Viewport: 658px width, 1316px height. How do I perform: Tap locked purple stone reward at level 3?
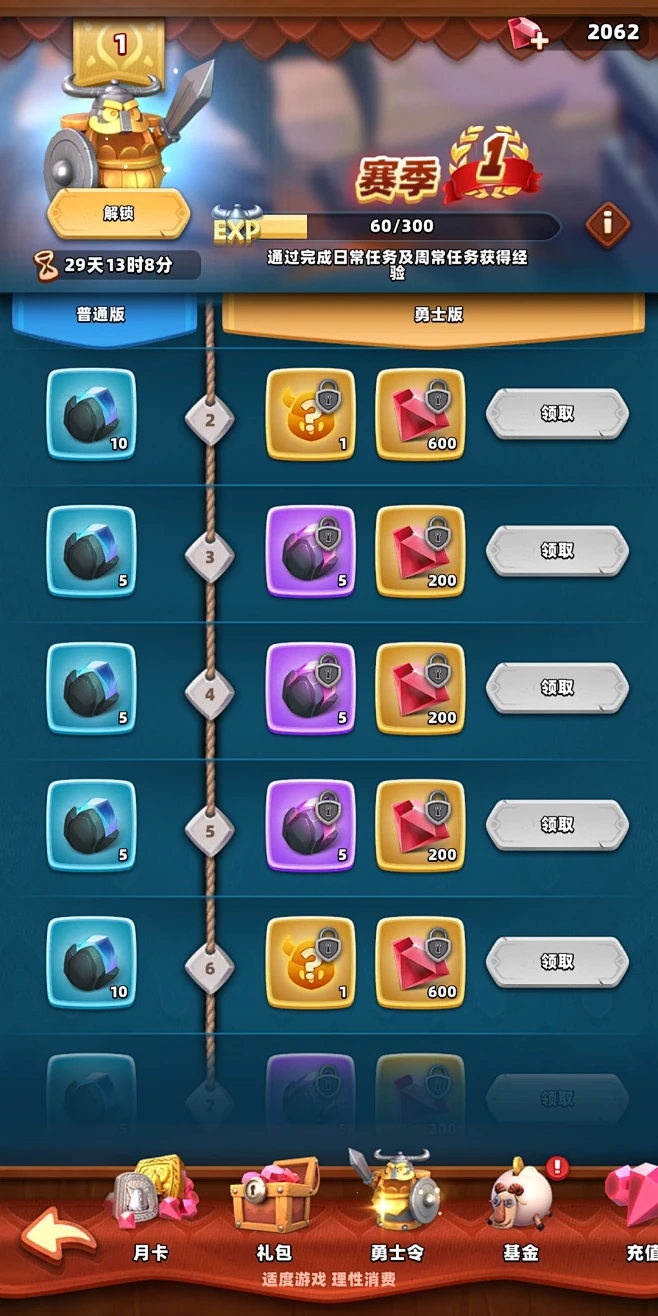[310, 551]
